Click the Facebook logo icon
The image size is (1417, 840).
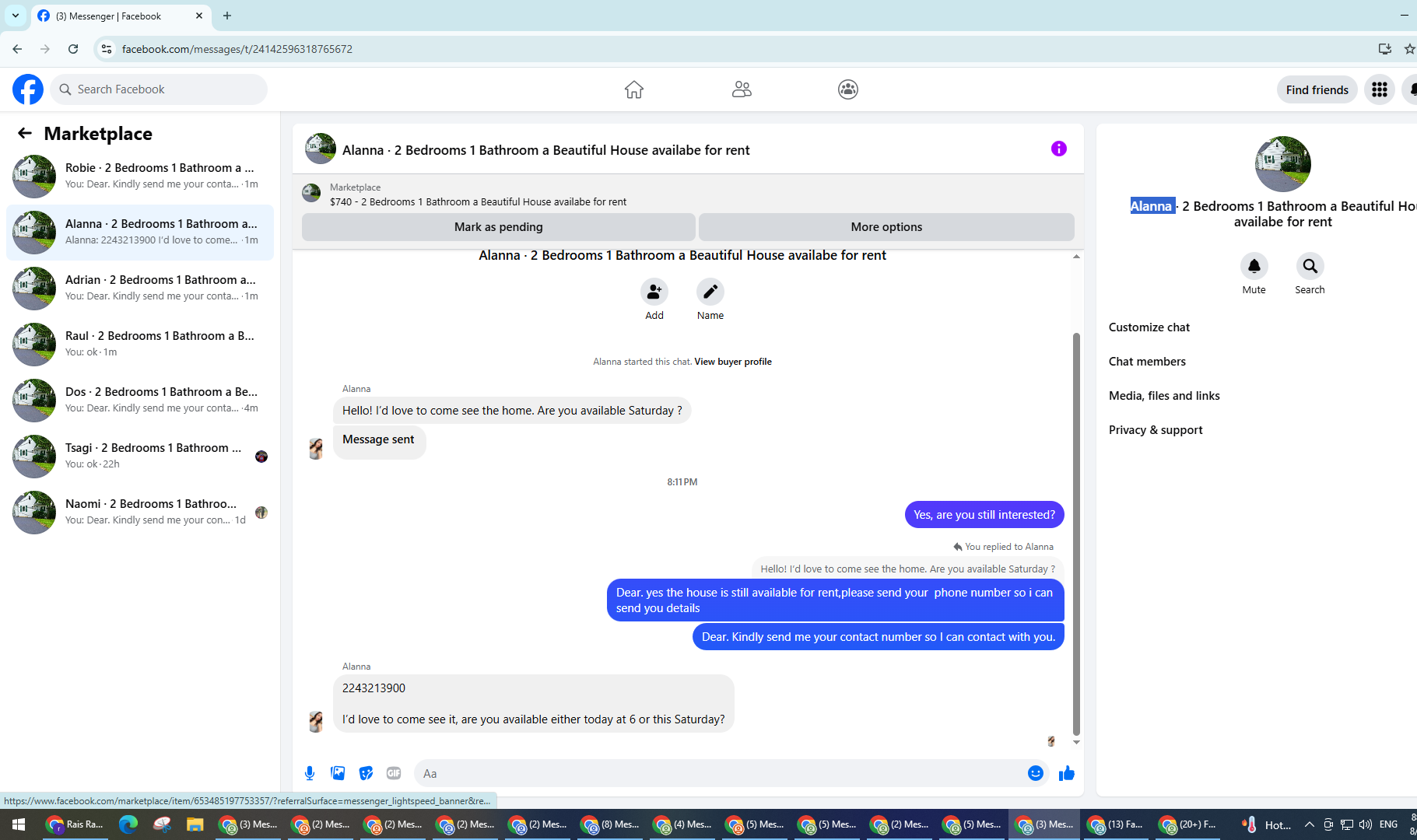[28, 89]
